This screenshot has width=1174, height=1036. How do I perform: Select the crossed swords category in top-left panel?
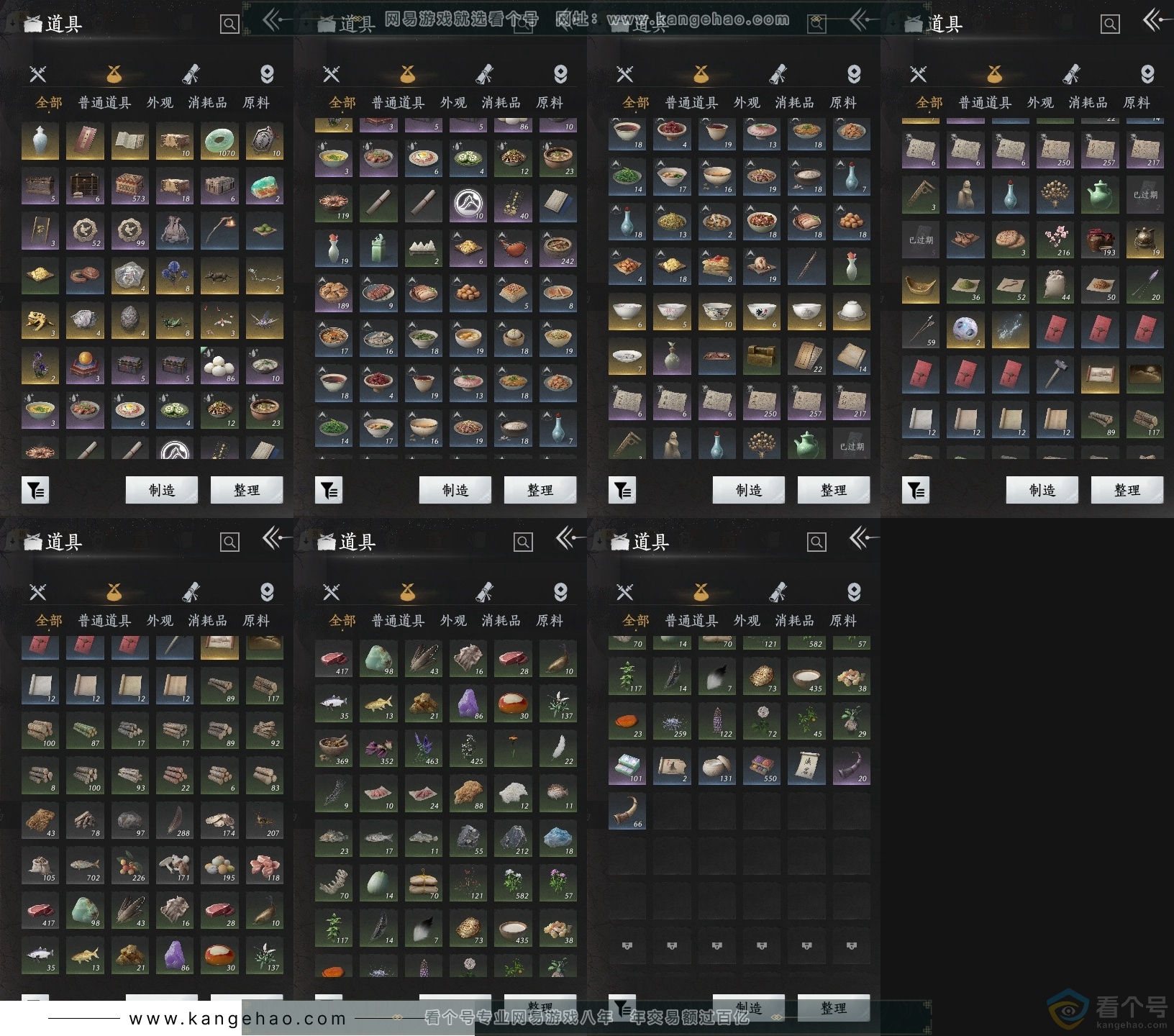coord(38,73)
